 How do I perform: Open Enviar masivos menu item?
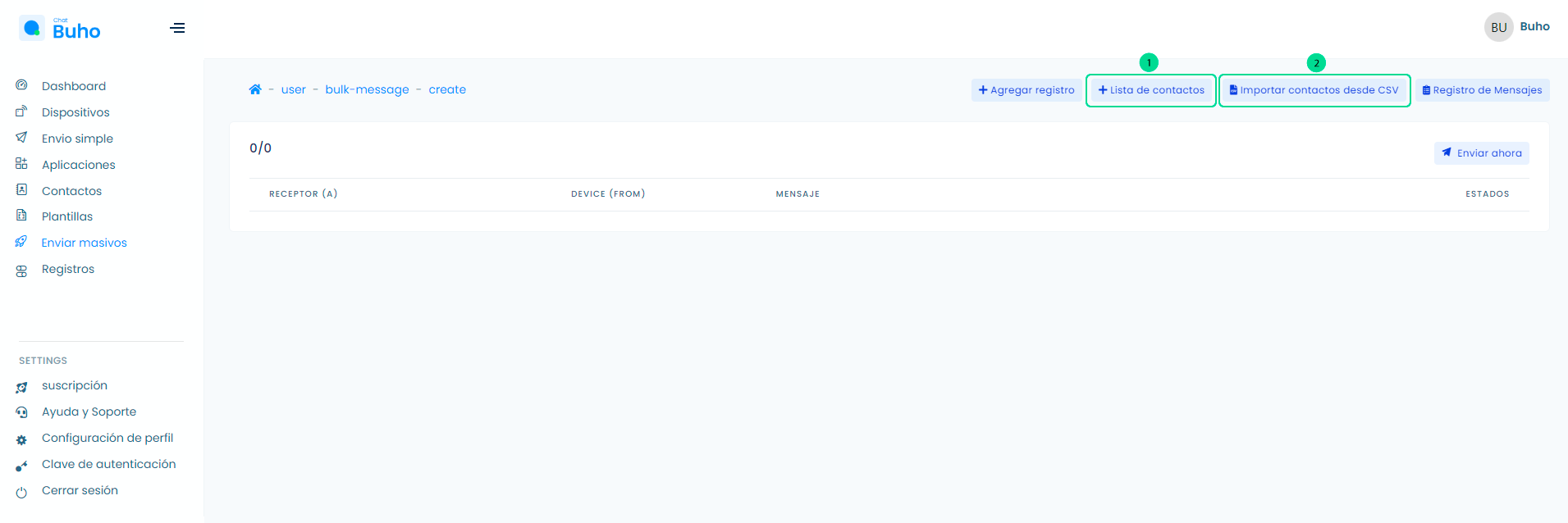[x=84, y=243]
